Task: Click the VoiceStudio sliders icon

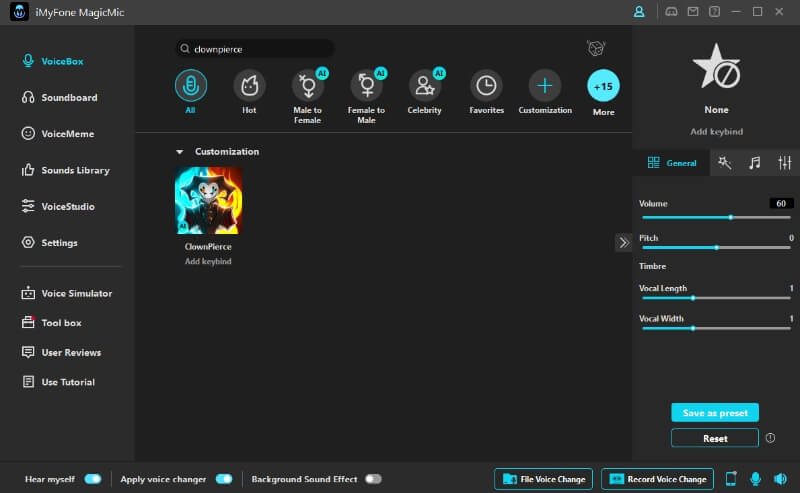Action: point(28,206)
